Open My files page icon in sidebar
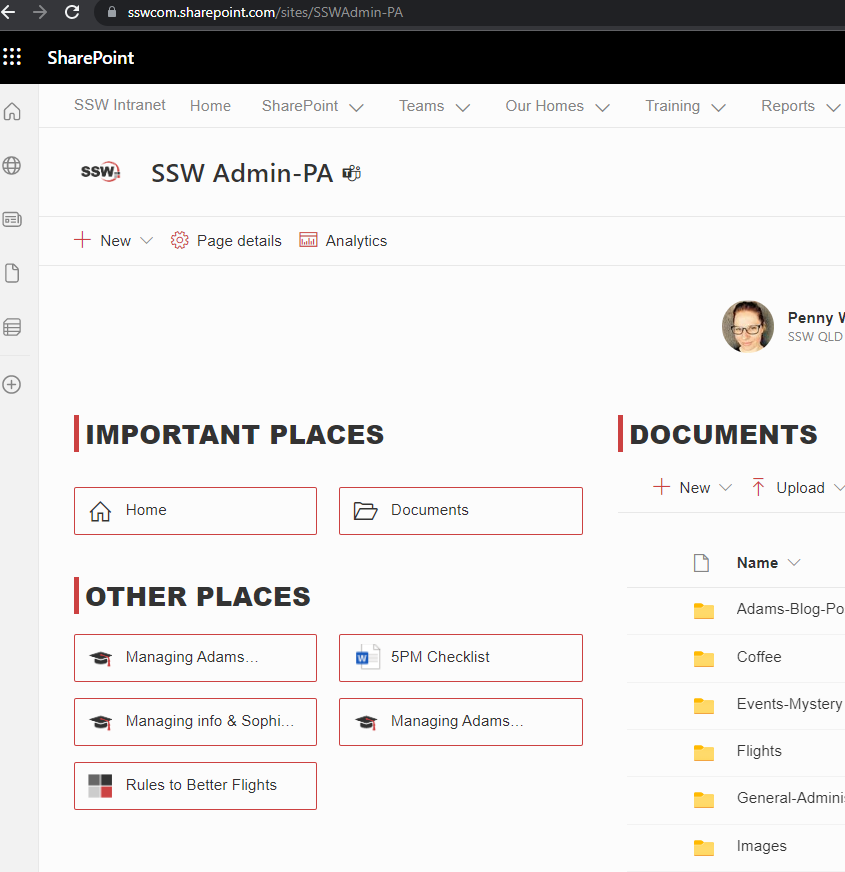The height and width of the screenshot is (872, 845). 12,273
